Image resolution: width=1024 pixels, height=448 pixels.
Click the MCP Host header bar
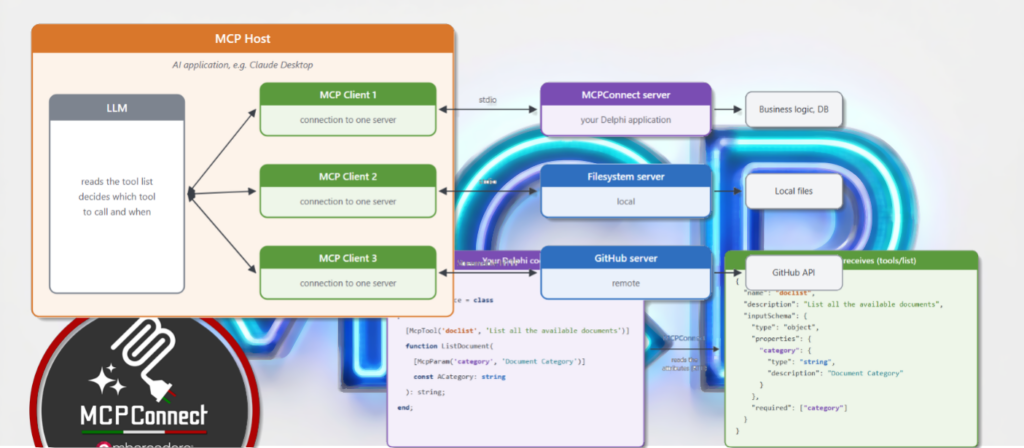242,39
